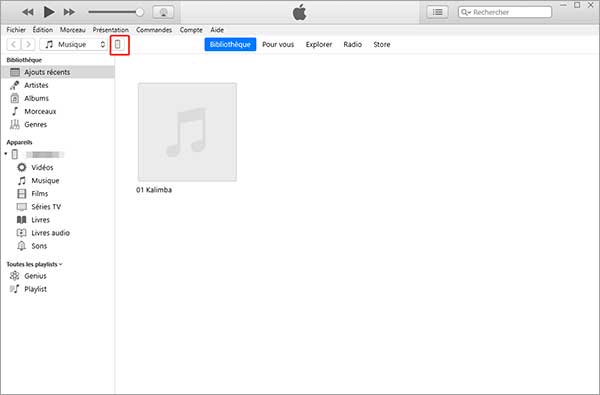Click the Albums icon in sidebar
This screenshot has width=600, height=395.
(x=15, y=98)
